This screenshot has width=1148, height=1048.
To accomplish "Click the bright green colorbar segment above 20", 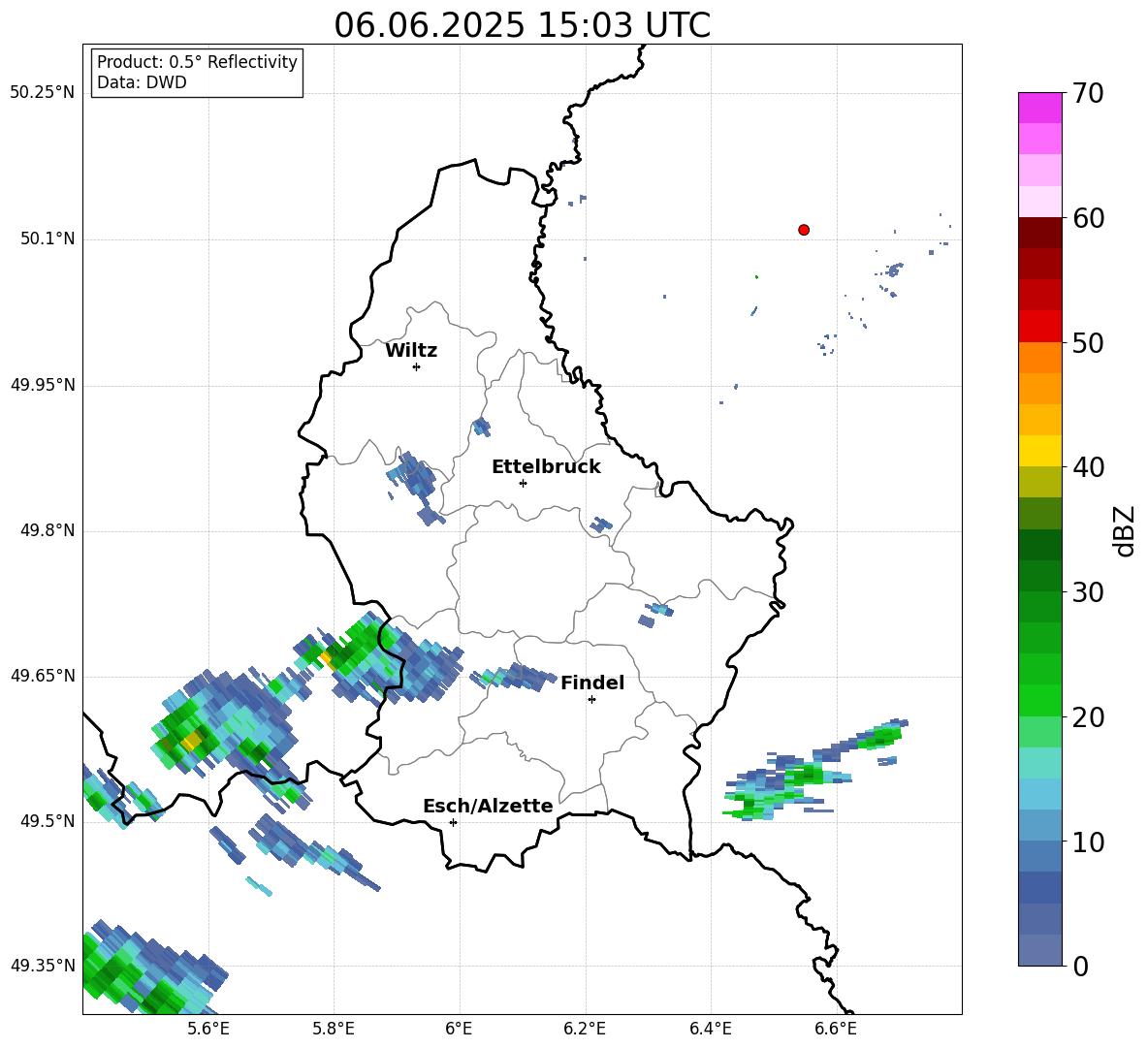I will coord(1039,700).
